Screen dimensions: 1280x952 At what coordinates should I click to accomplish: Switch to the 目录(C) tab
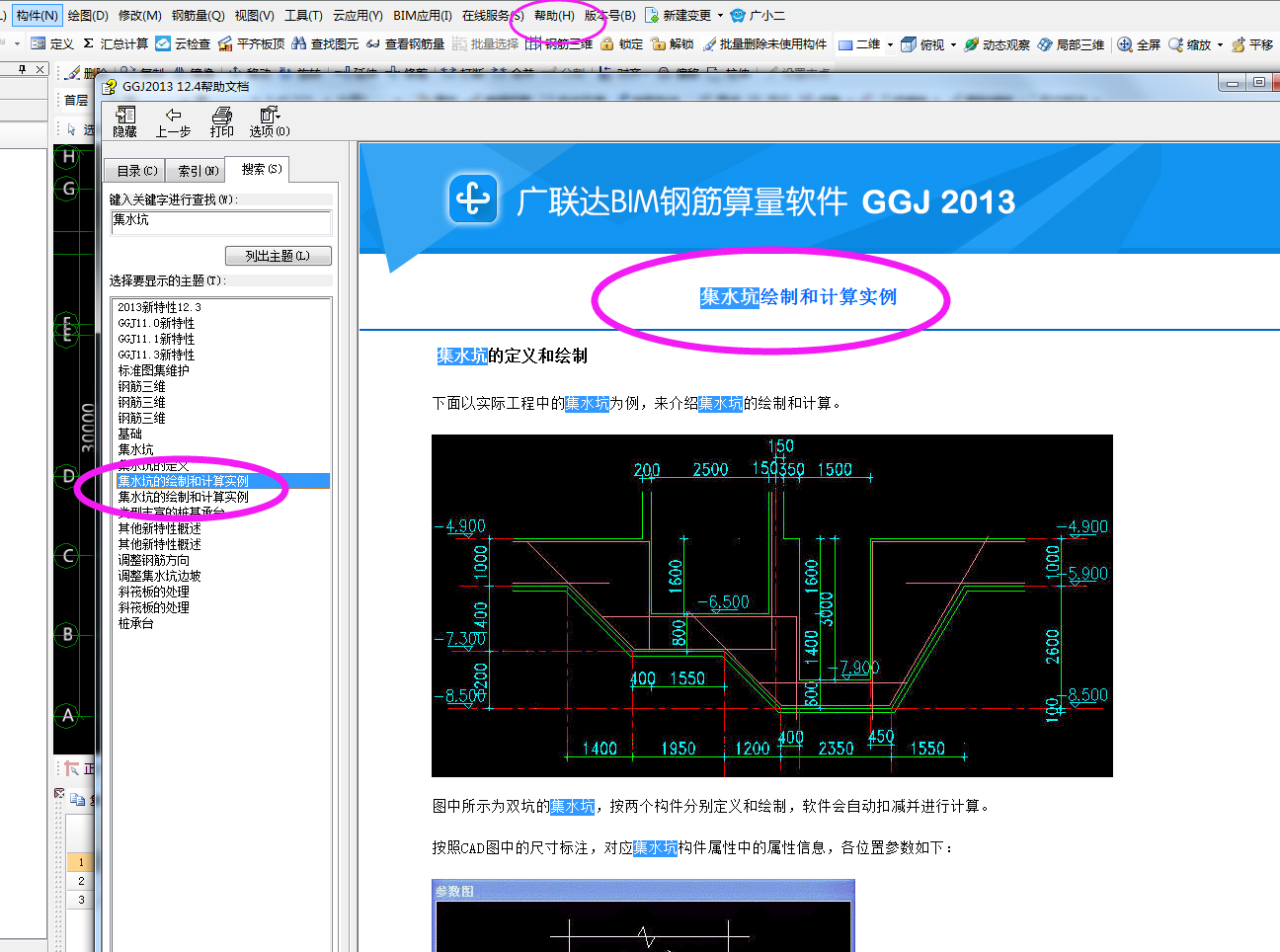[x=136, y=171]
